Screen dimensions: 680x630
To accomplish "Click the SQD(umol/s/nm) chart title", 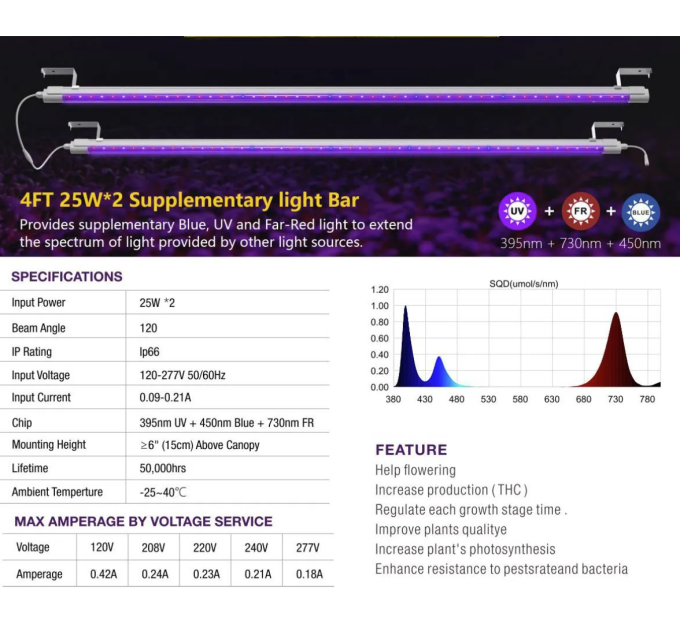I will (523, 284).
